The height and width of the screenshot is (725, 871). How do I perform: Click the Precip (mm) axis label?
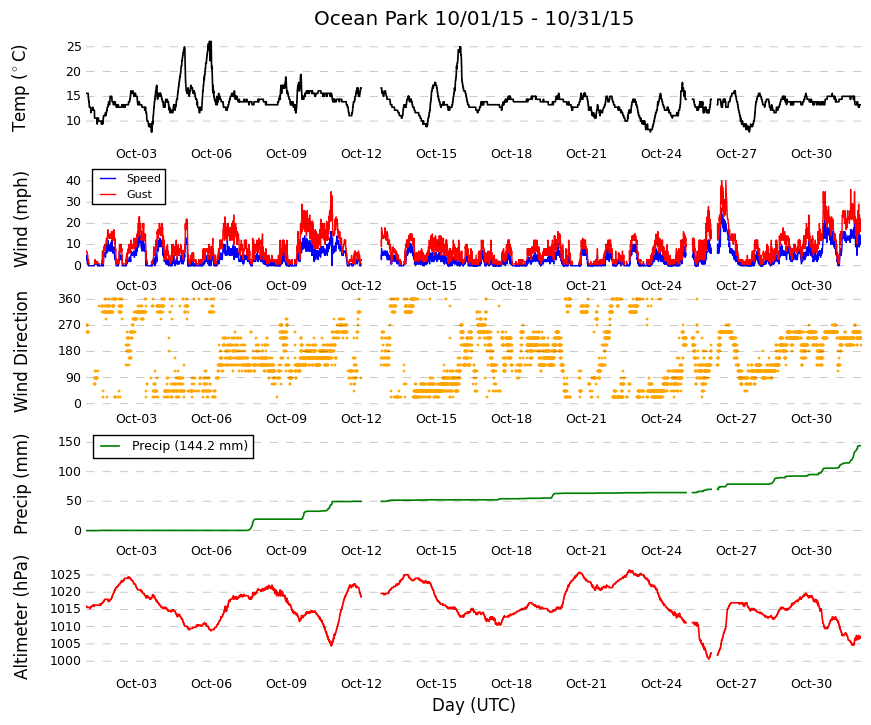(x=20, y=484)
